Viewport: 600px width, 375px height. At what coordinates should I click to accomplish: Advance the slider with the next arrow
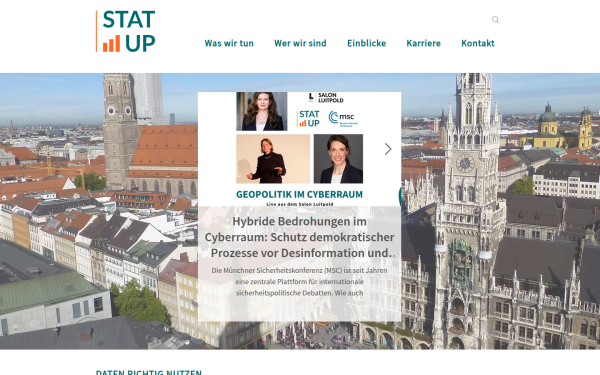point(388,149)
